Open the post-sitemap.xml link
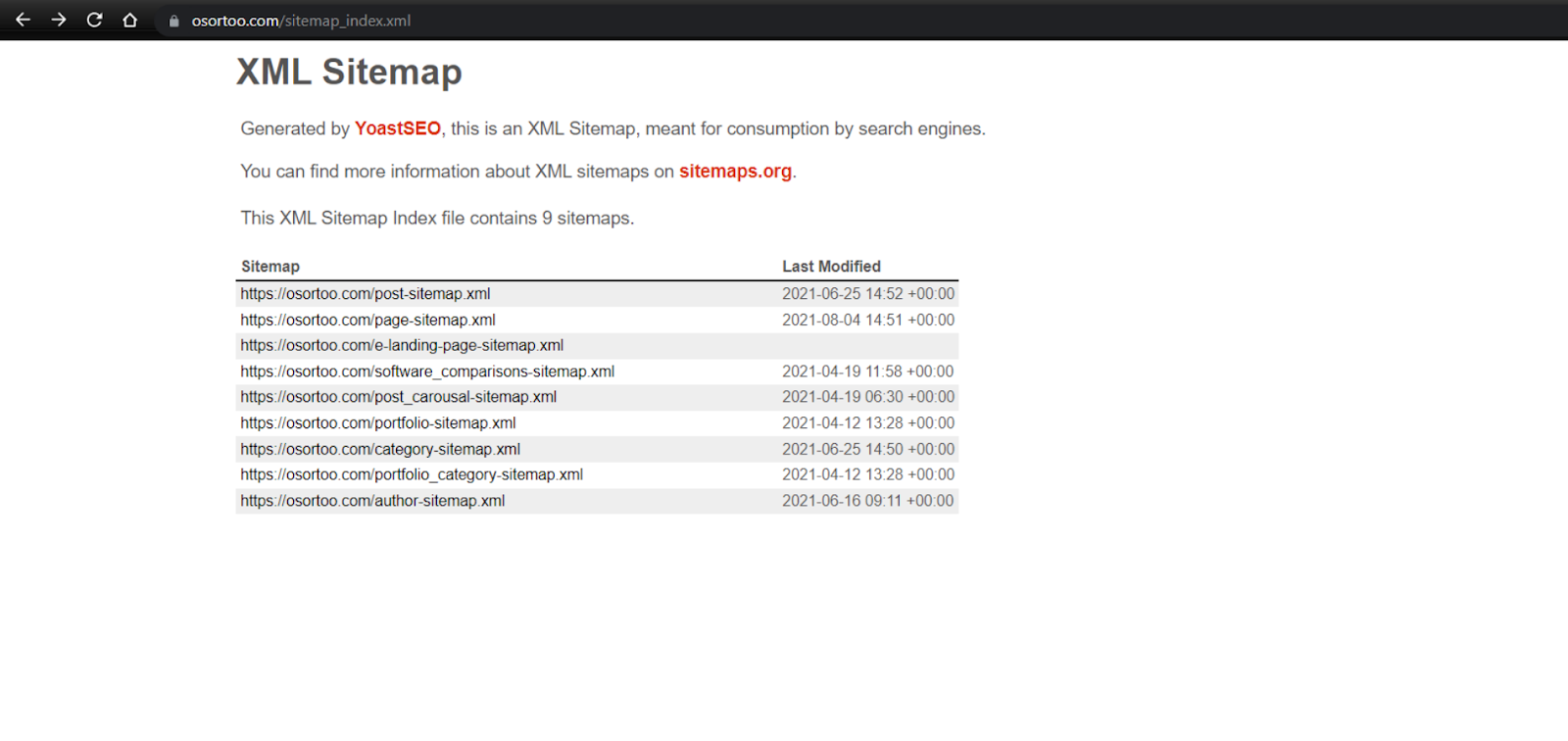This screenshot has height=741, width=1568. tap(366, 294)
